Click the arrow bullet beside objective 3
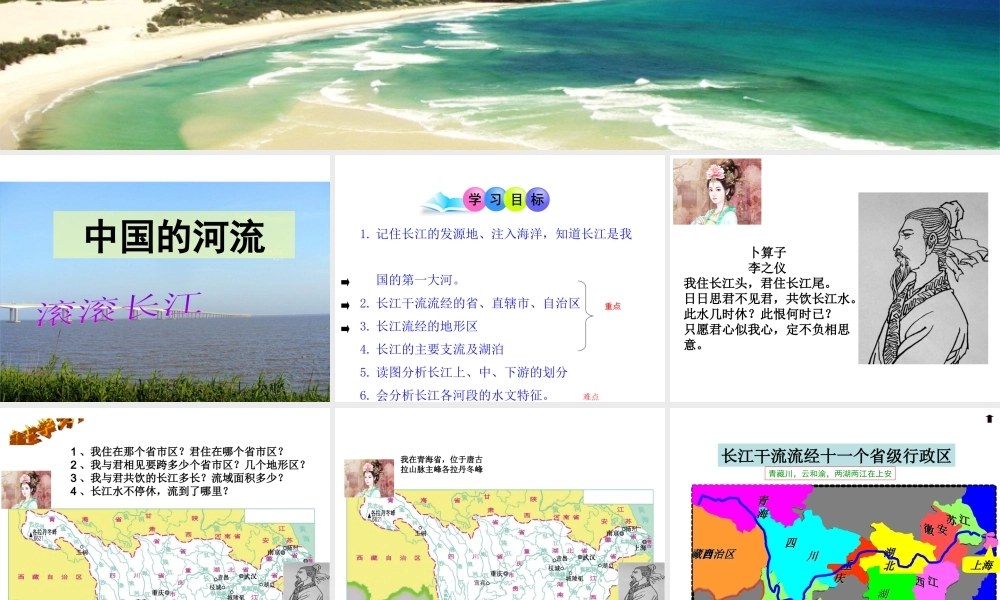 click(x=345, y=328)
